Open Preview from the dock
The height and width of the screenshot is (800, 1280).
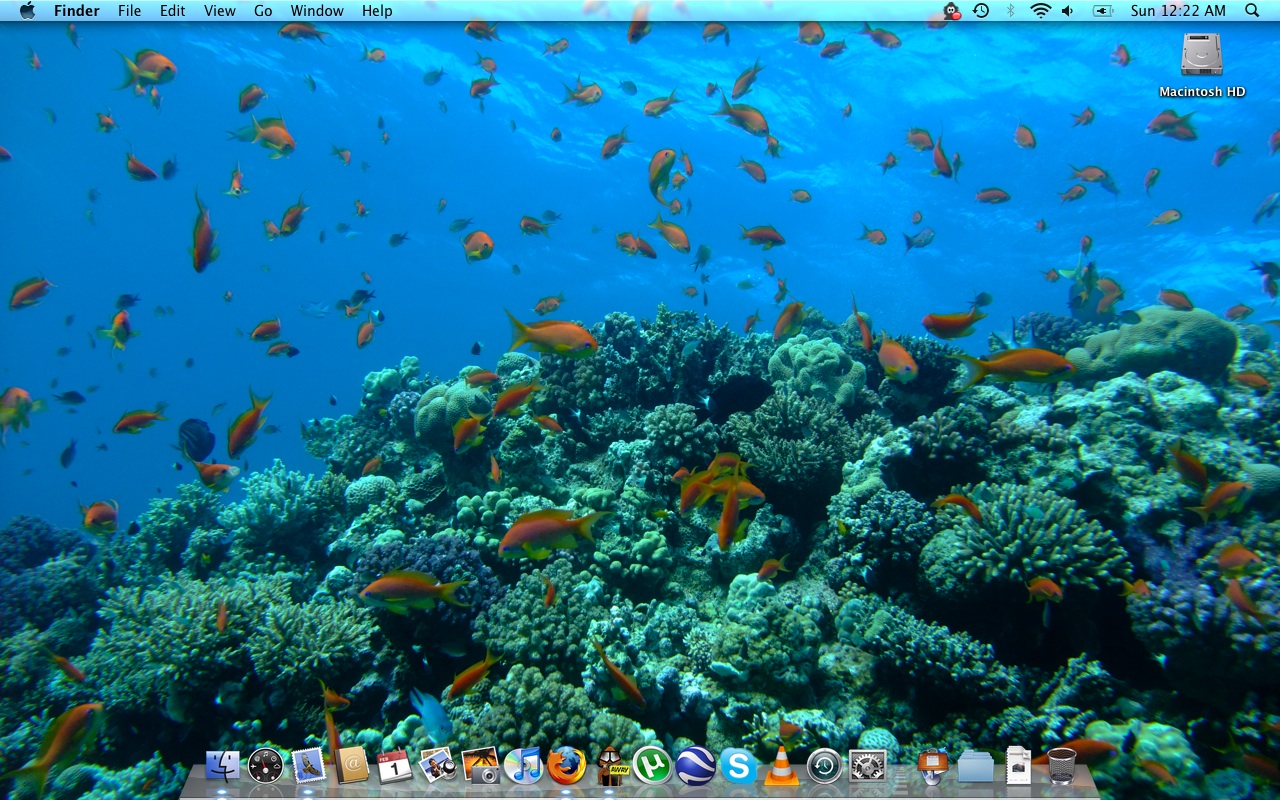pyautogui.click(x=438, y=766)
